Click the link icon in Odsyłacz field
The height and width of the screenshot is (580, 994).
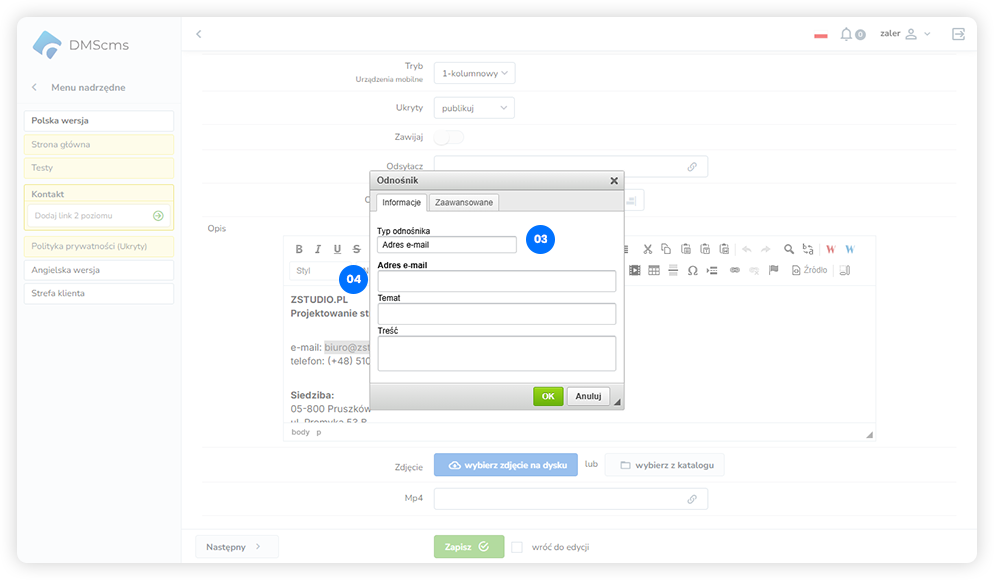[x=692, y=167]
